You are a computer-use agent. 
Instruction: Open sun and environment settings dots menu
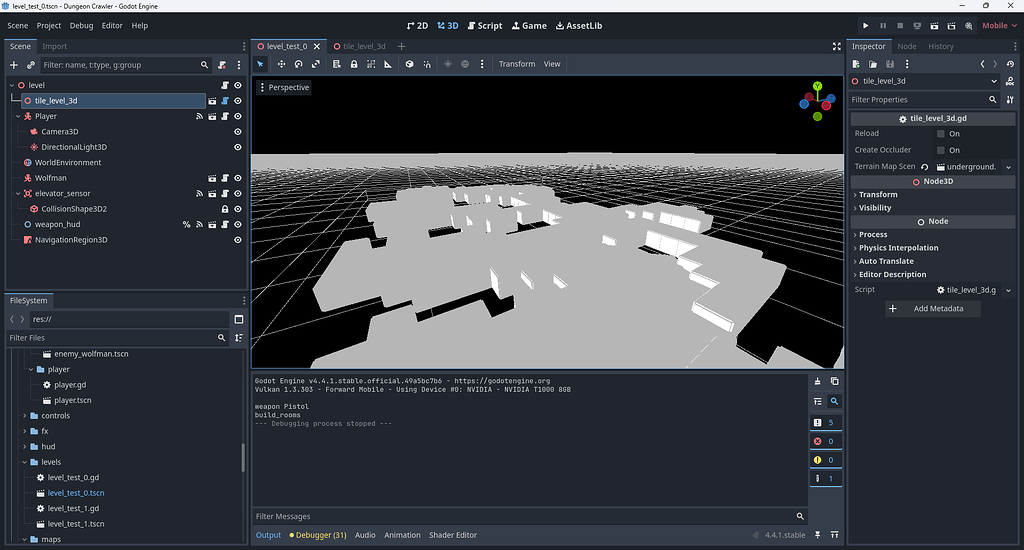482,64
